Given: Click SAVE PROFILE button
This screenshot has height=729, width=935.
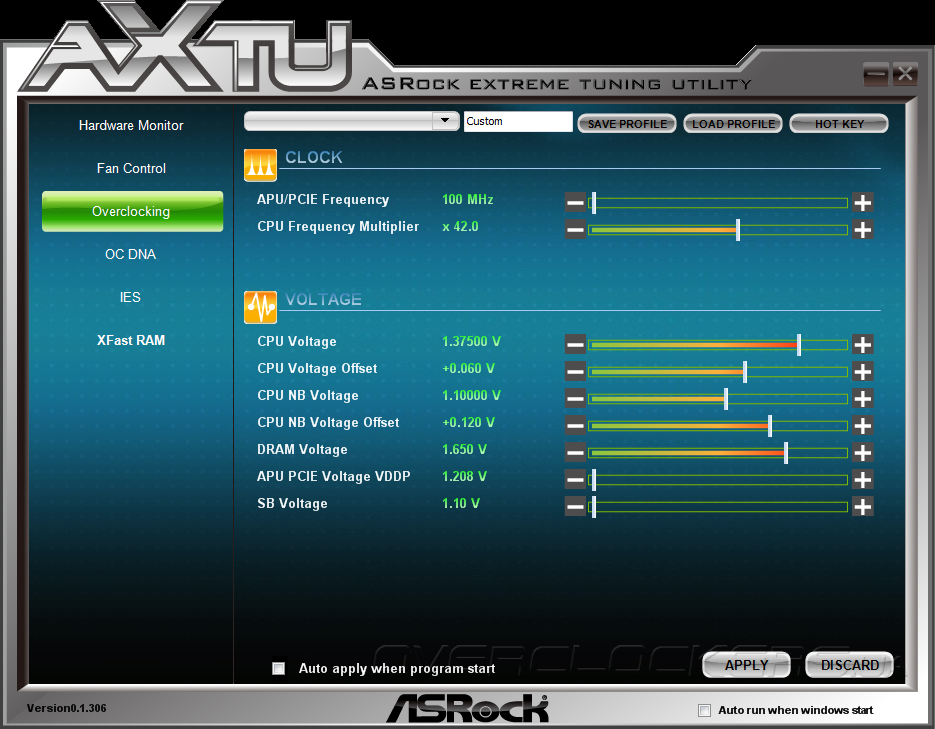Looking at the screenshot, I should pos(627,124).
